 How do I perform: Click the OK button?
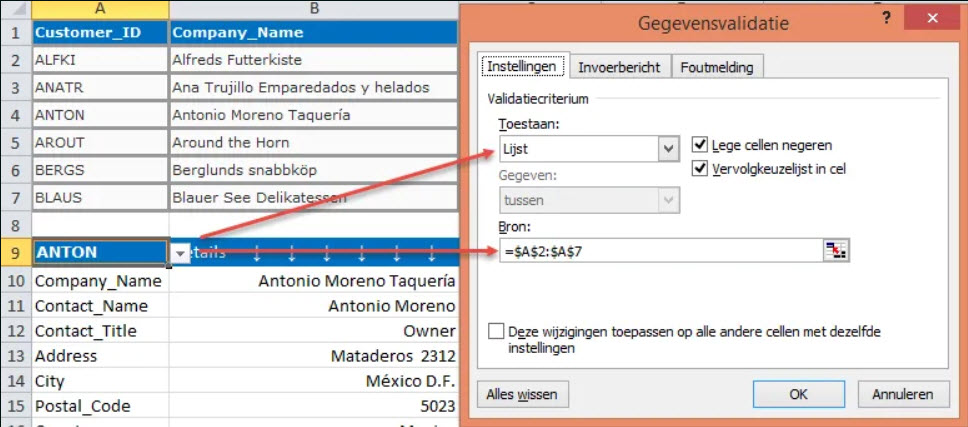pyautogui.click(x=798, y=394)
